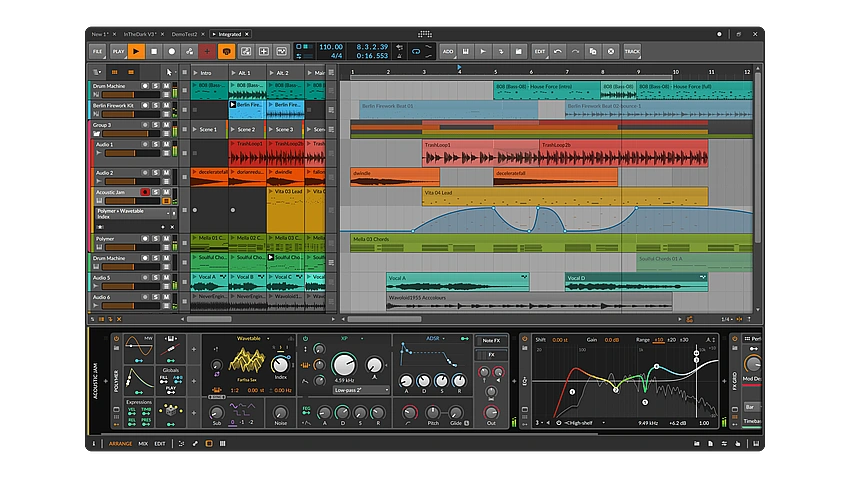Open the dashboard grid icon in title bar
This screenshot has width=850, height=478.
click(425, 34)
